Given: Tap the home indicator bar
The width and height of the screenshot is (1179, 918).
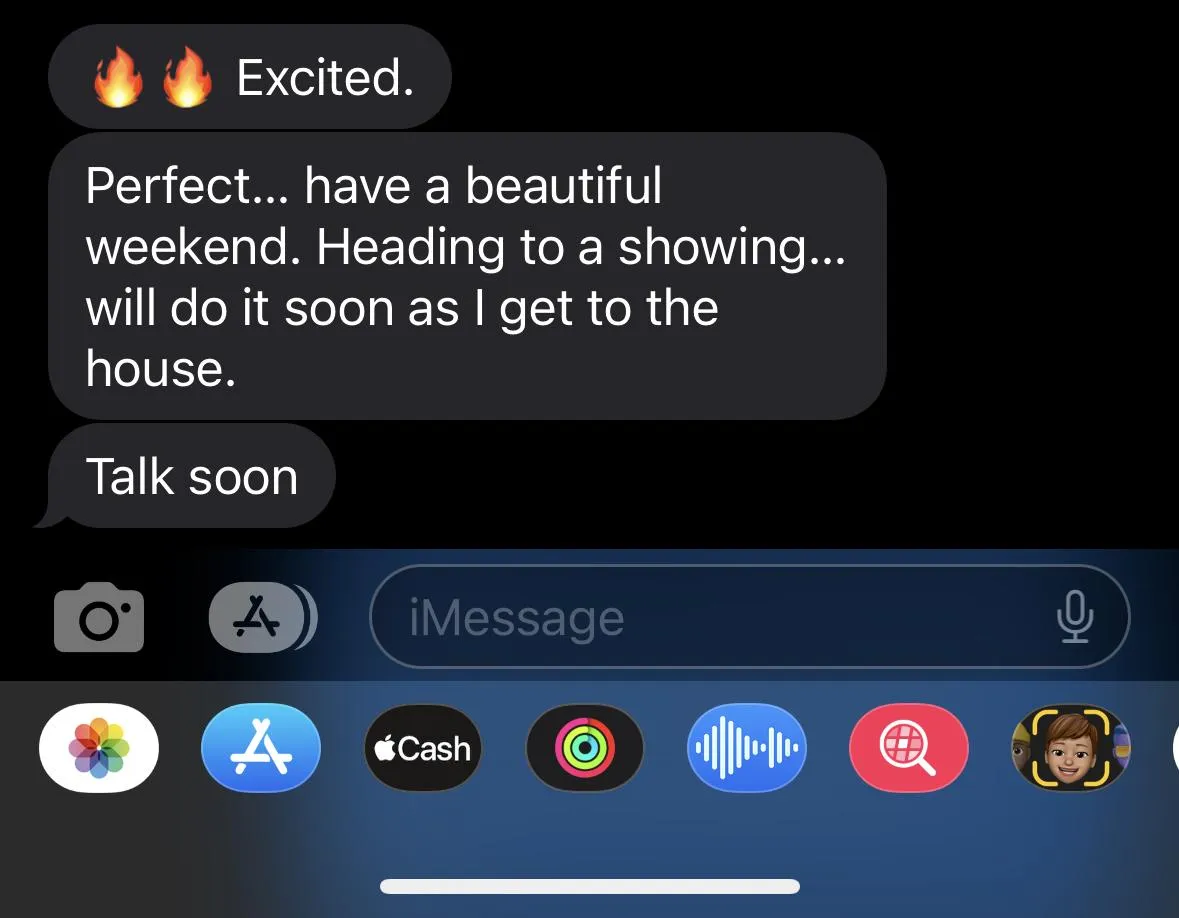Looking at the screenshot, I should coord(590,886).
